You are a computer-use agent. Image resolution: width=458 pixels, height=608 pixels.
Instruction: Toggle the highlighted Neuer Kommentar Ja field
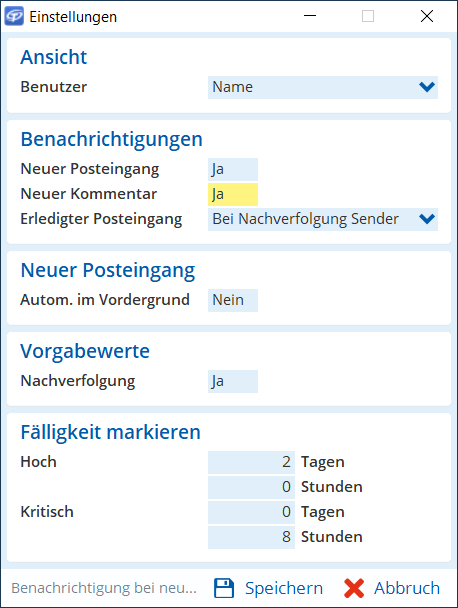(x=233, y=194)
